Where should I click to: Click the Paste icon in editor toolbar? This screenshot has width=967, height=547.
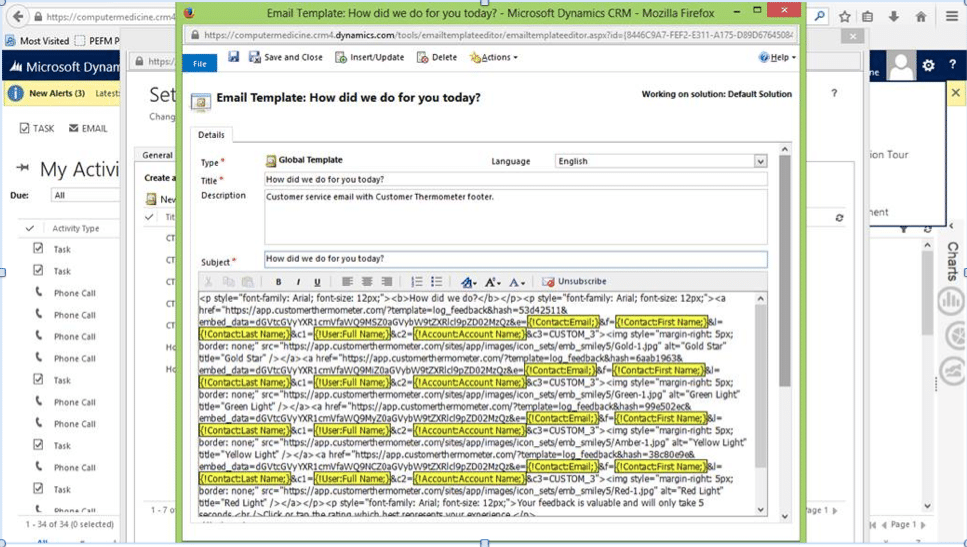pyautogui.click(x=248, y=282)
